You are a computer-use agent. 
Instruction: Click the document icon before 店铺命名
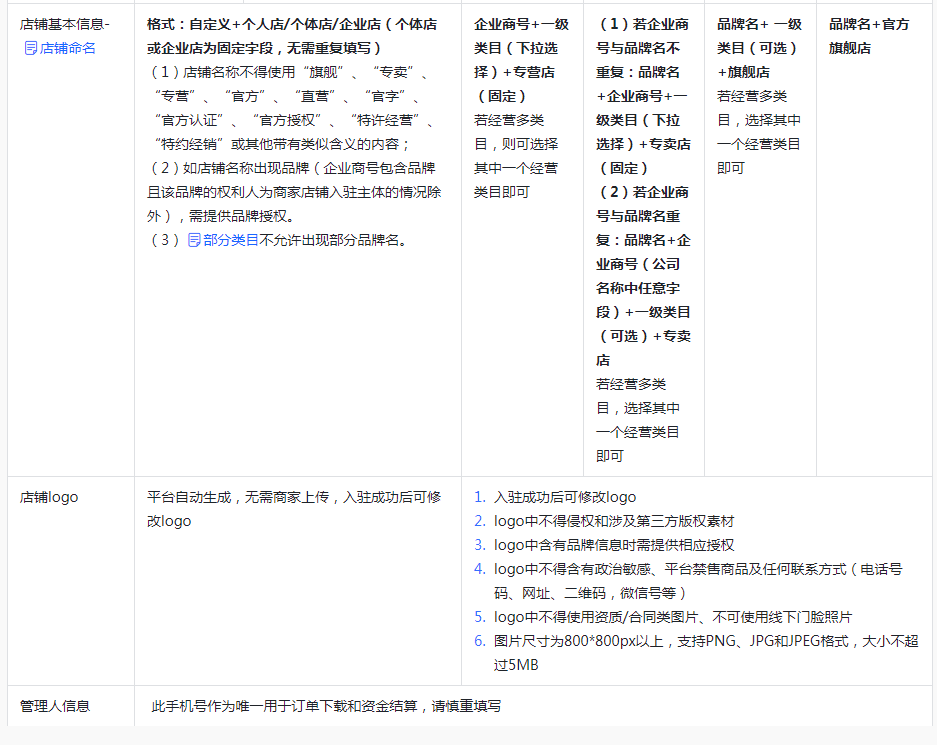[30, 48]
